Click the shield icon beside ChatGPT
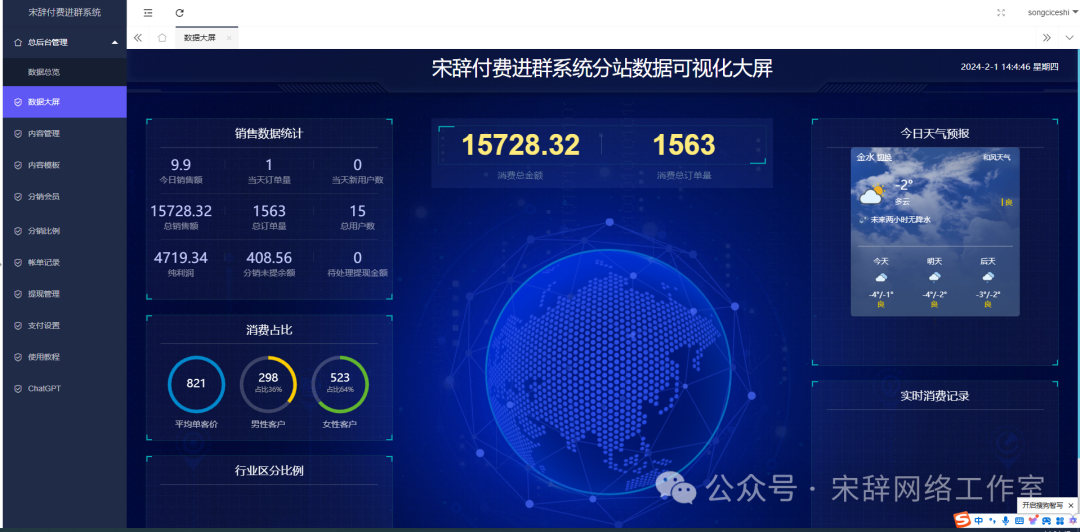The height and width of the screenshot is (532, 1080). 18,389
